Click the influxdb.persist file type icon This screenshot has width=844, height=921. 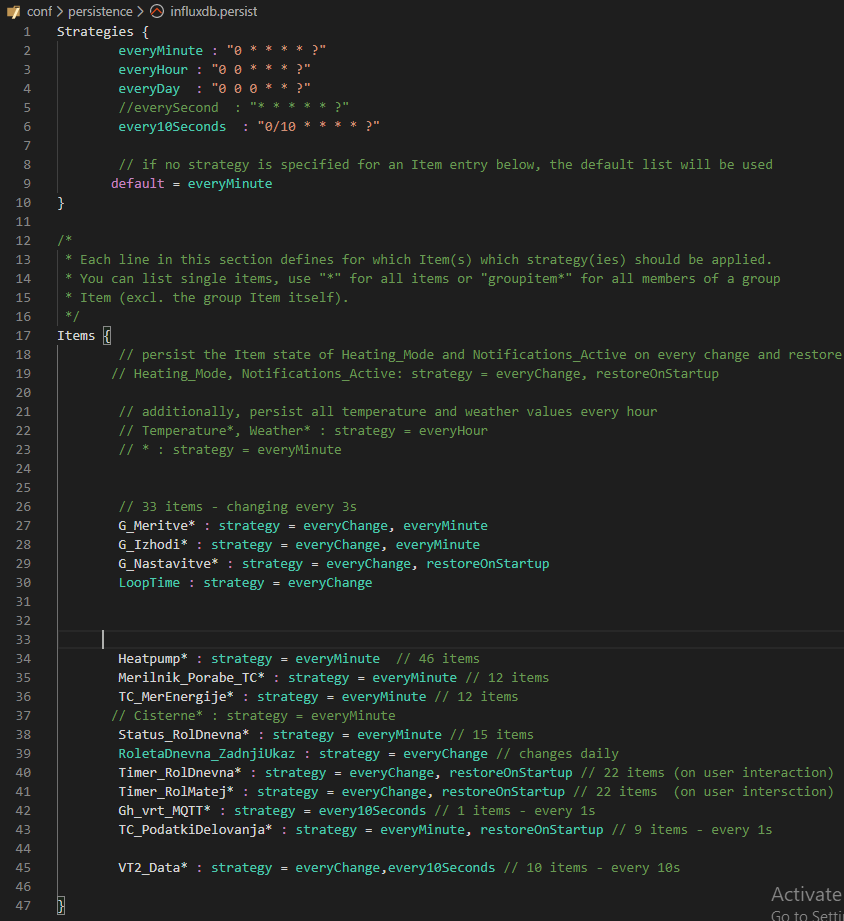[x=158, y=12]
